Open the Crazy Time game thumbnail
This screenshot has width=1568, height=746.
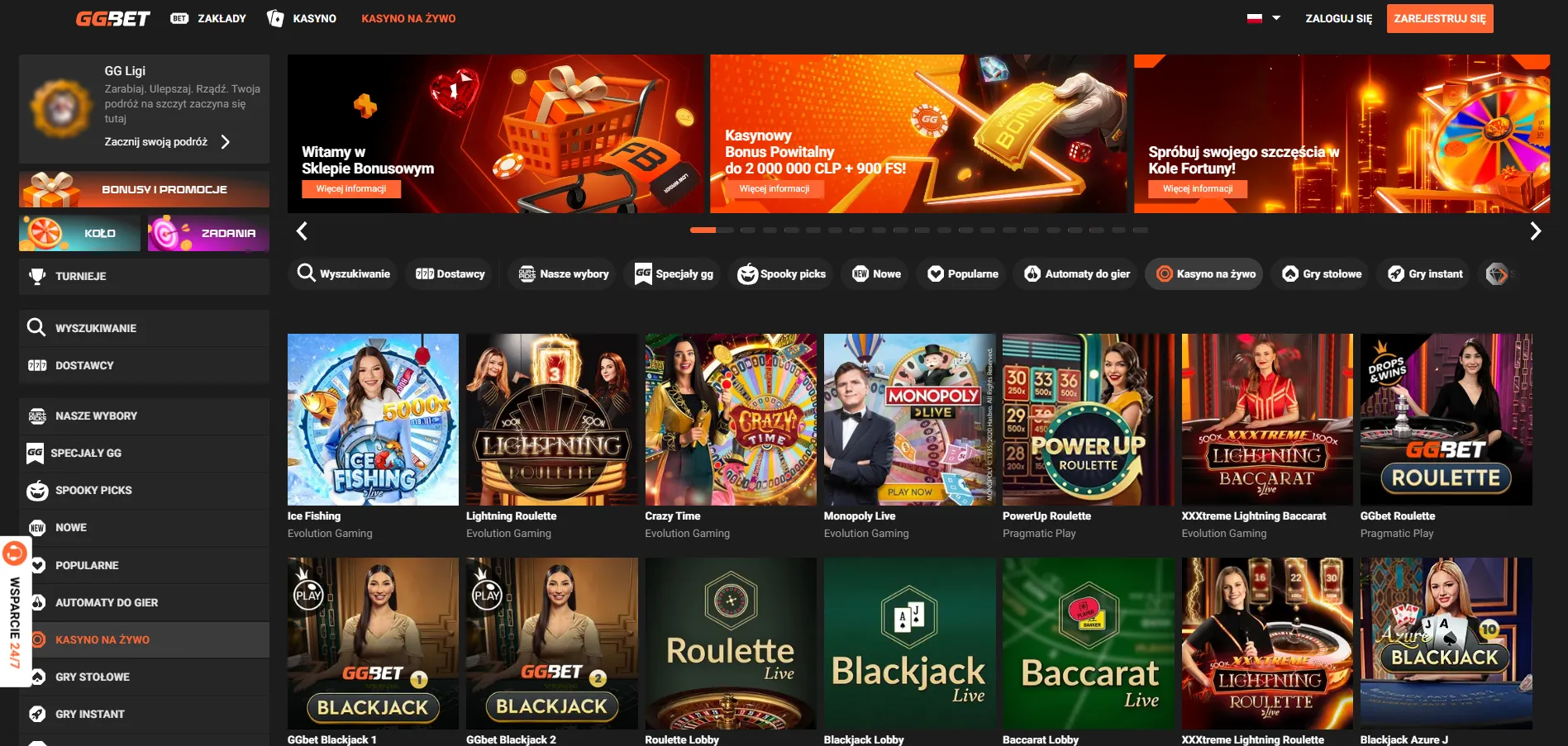point(731,420)
